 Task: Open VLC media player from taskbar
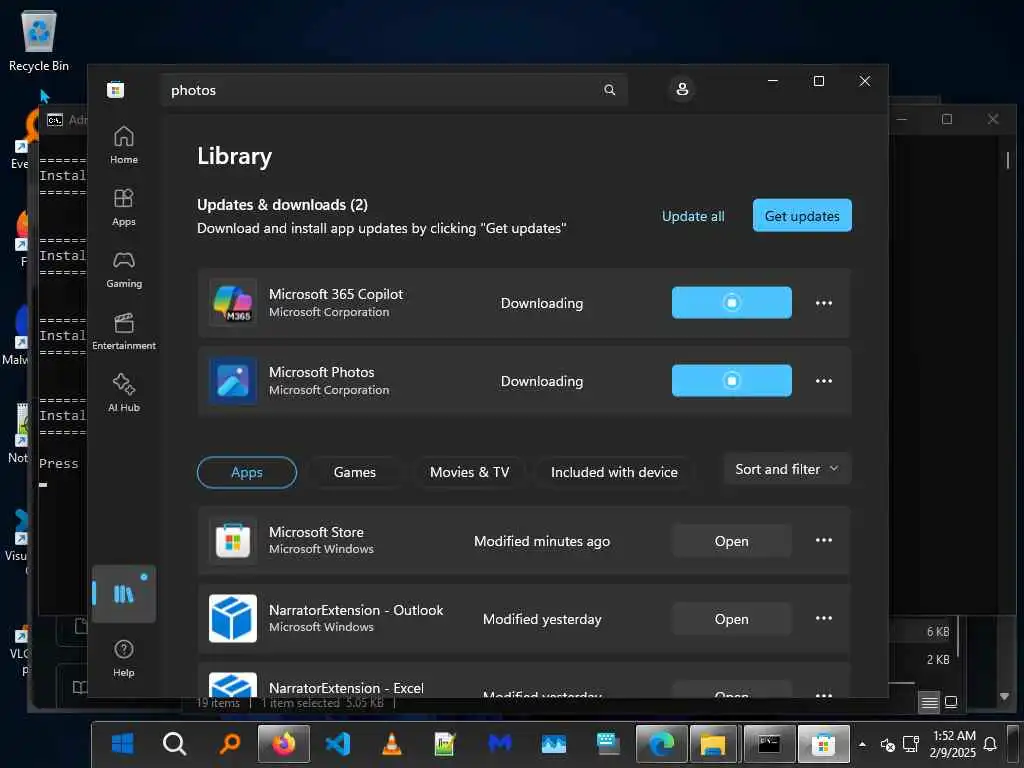coord(391,743)
